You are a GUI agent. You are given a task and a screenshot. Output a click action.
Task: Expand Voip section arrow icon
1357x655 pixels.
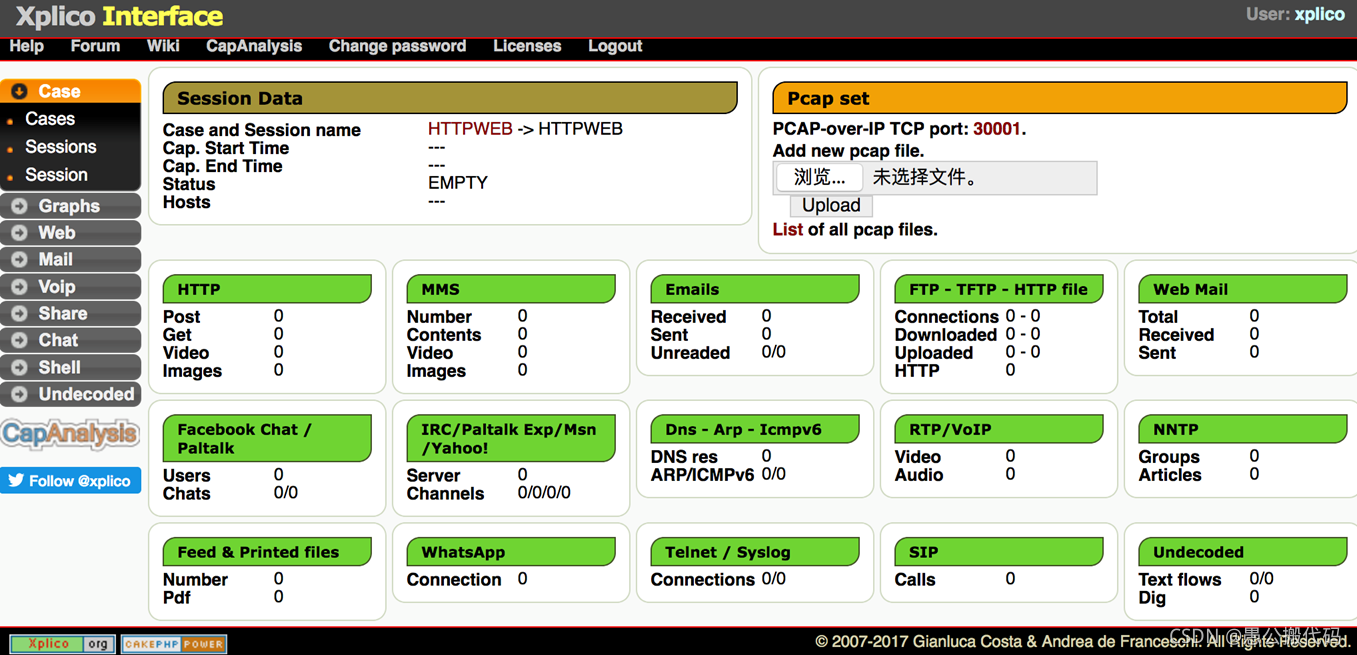19,287
